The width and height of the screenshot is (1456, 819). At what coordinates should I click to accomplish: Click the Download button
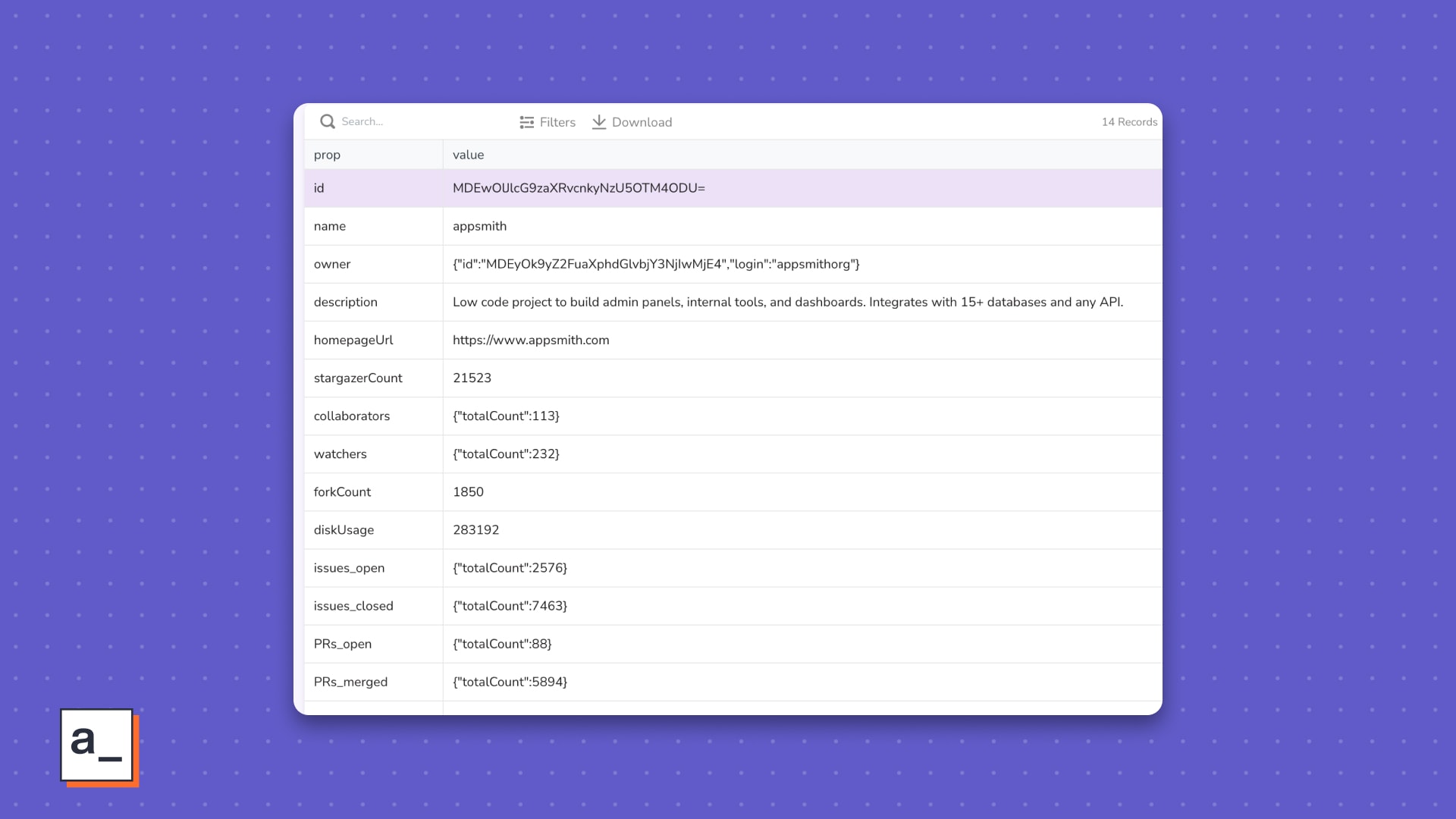pos(642,122)
